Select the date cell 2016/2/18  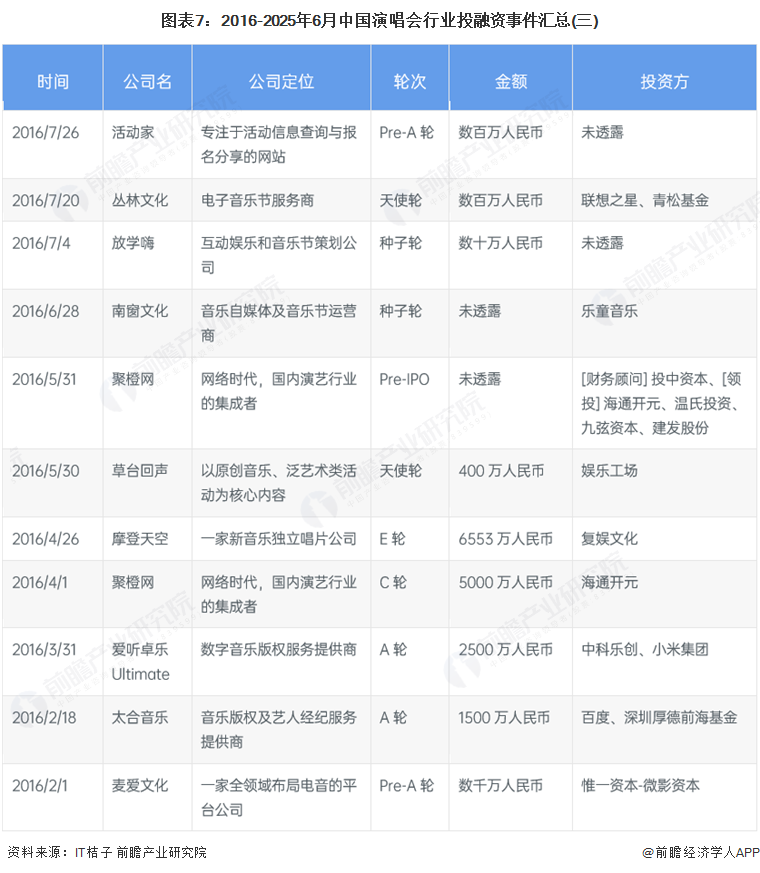pos(44,718)
